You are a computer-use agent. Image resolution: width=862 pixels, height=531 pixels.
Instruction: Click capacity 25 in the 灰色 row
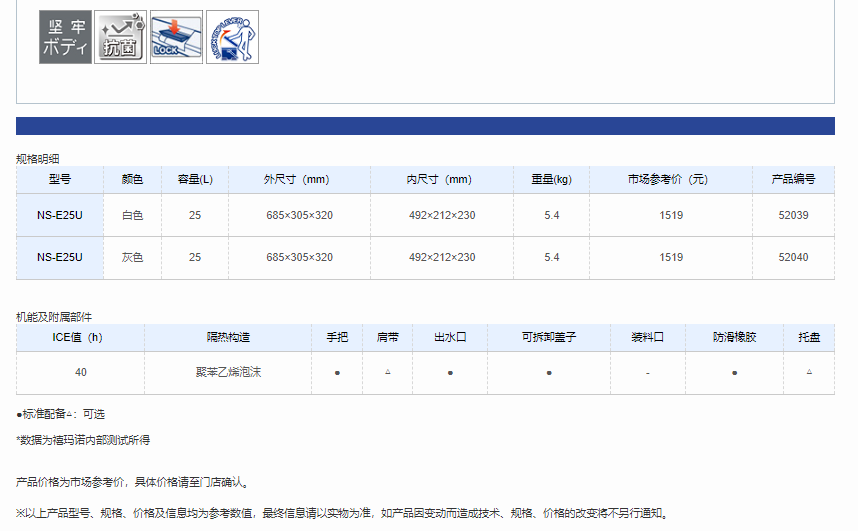[x=195, y=257]
